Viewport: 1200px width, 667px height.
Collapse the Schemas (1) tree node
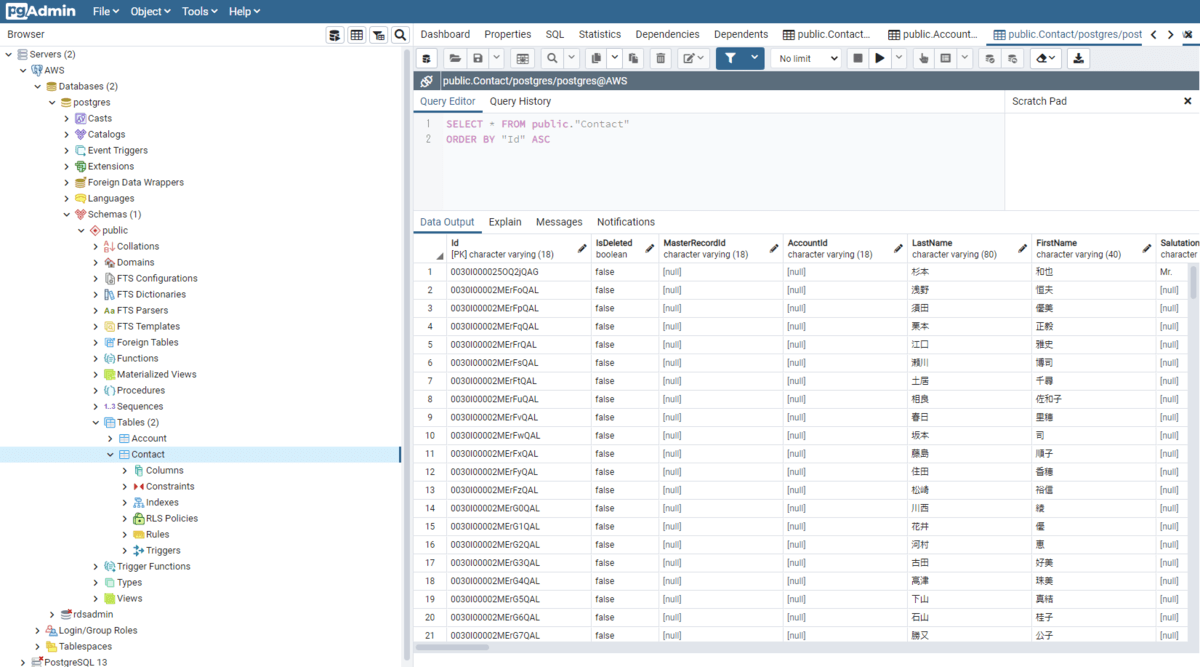[67, 215]
